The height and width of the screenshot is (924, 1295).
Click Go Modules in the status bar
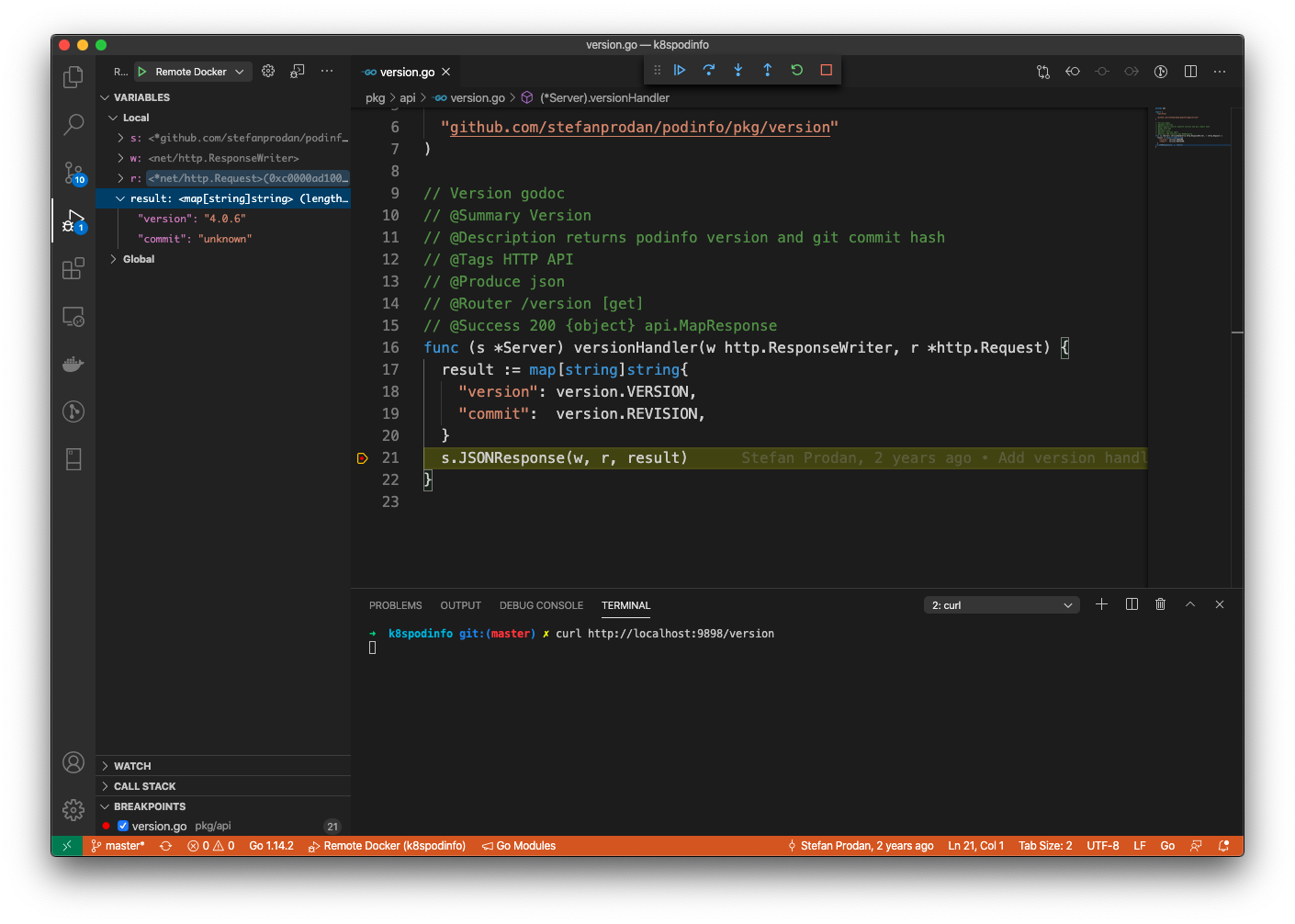click(519, 846)
